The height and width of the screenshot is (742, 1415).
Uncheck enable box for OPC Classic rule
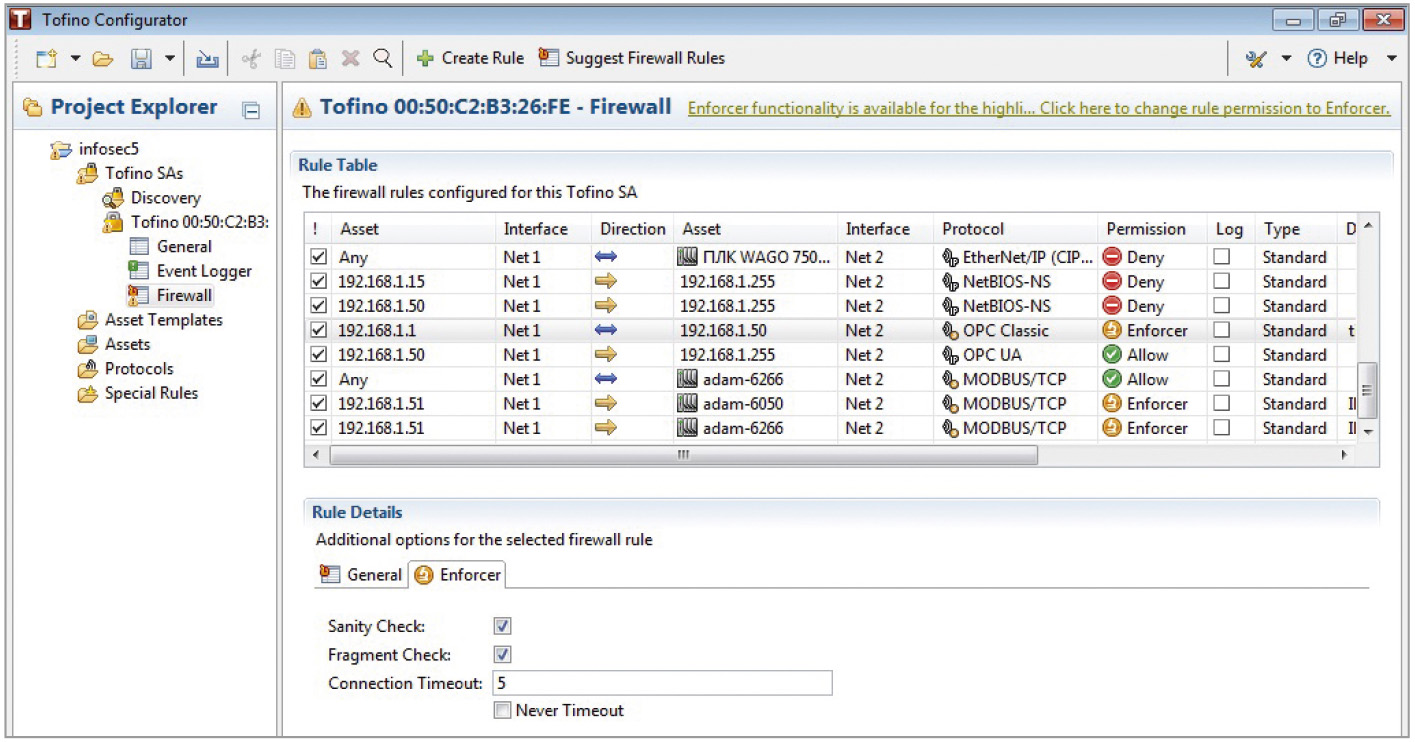tap(318, 330)
